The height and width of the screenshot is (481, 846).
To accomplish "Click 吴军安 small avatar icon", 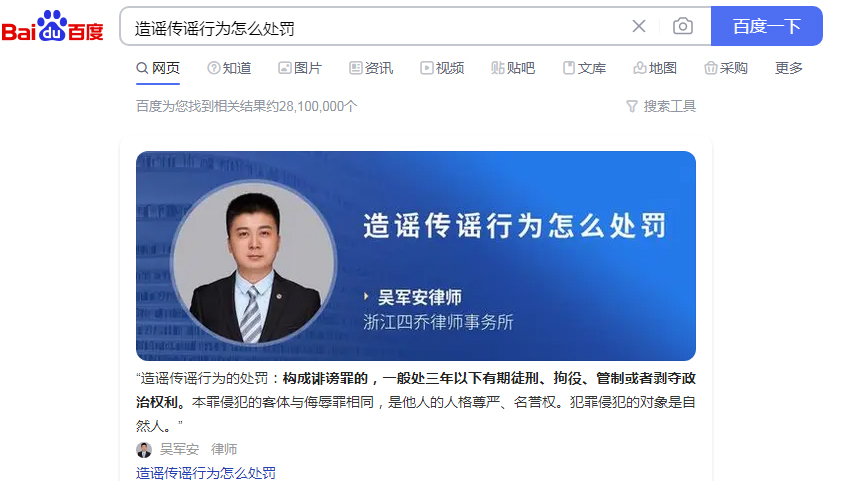I will click(144, 449).
